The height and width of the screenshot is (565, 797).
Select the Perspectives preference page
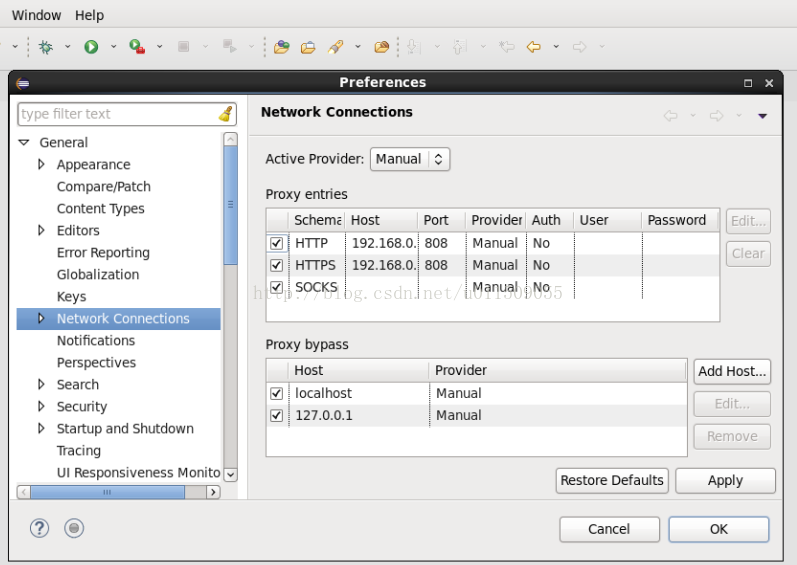click(97, 363)
